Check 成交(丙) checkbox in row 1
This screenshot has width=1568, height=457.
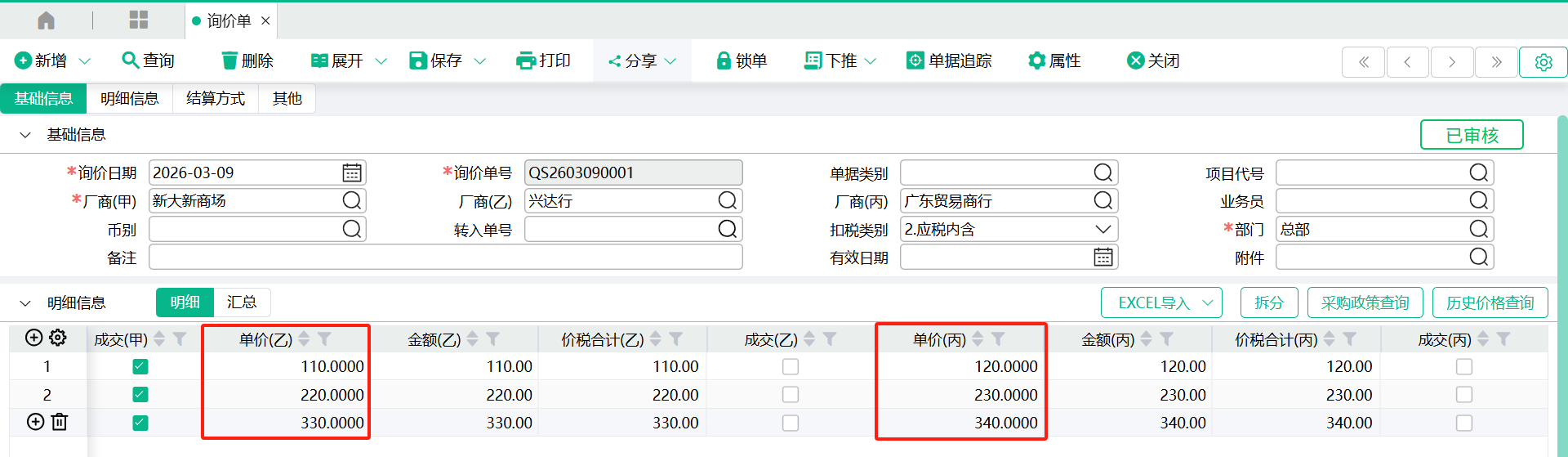1463,367
